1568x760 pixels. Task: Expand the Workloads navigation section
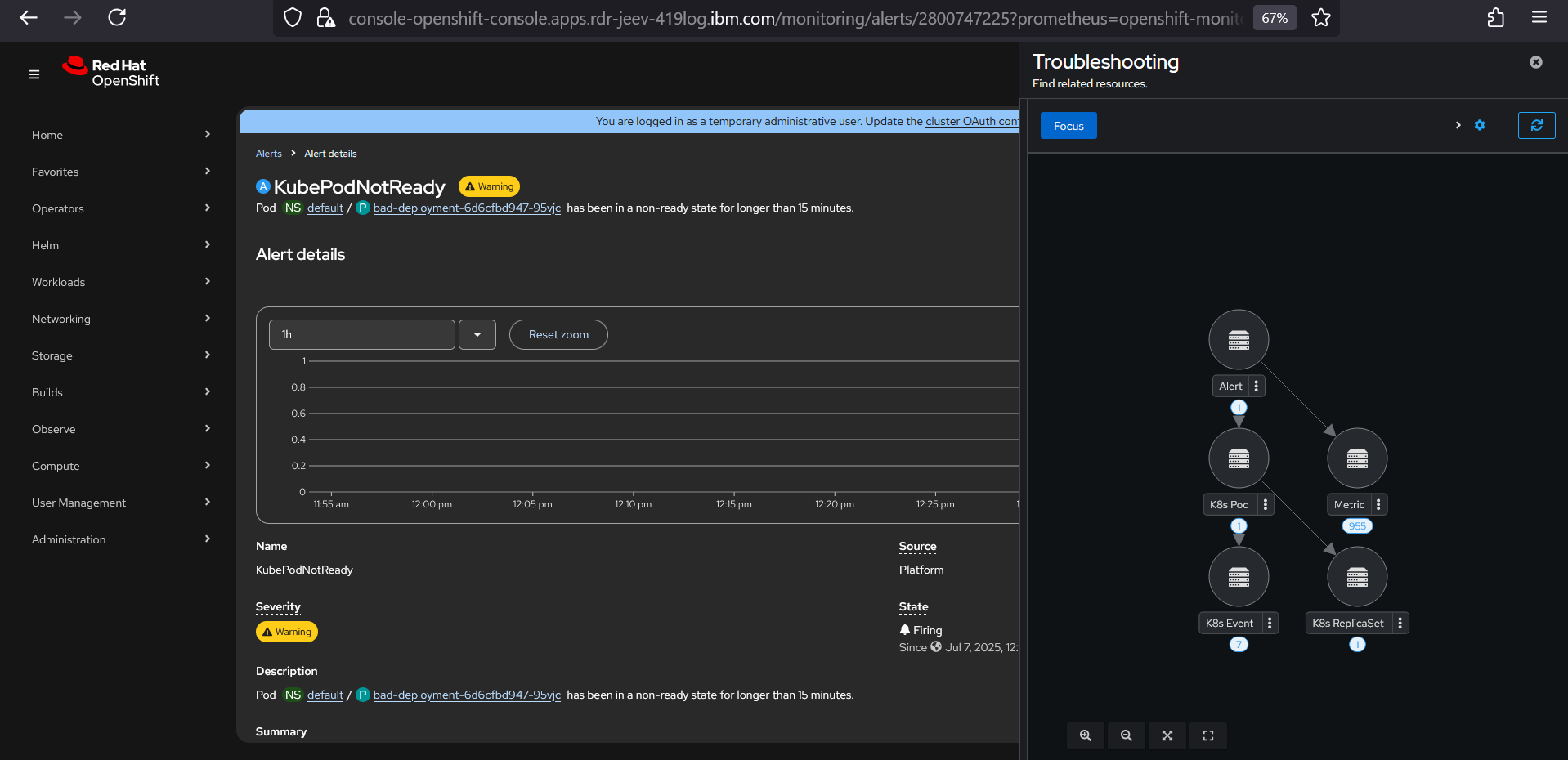tap(121, 282)
